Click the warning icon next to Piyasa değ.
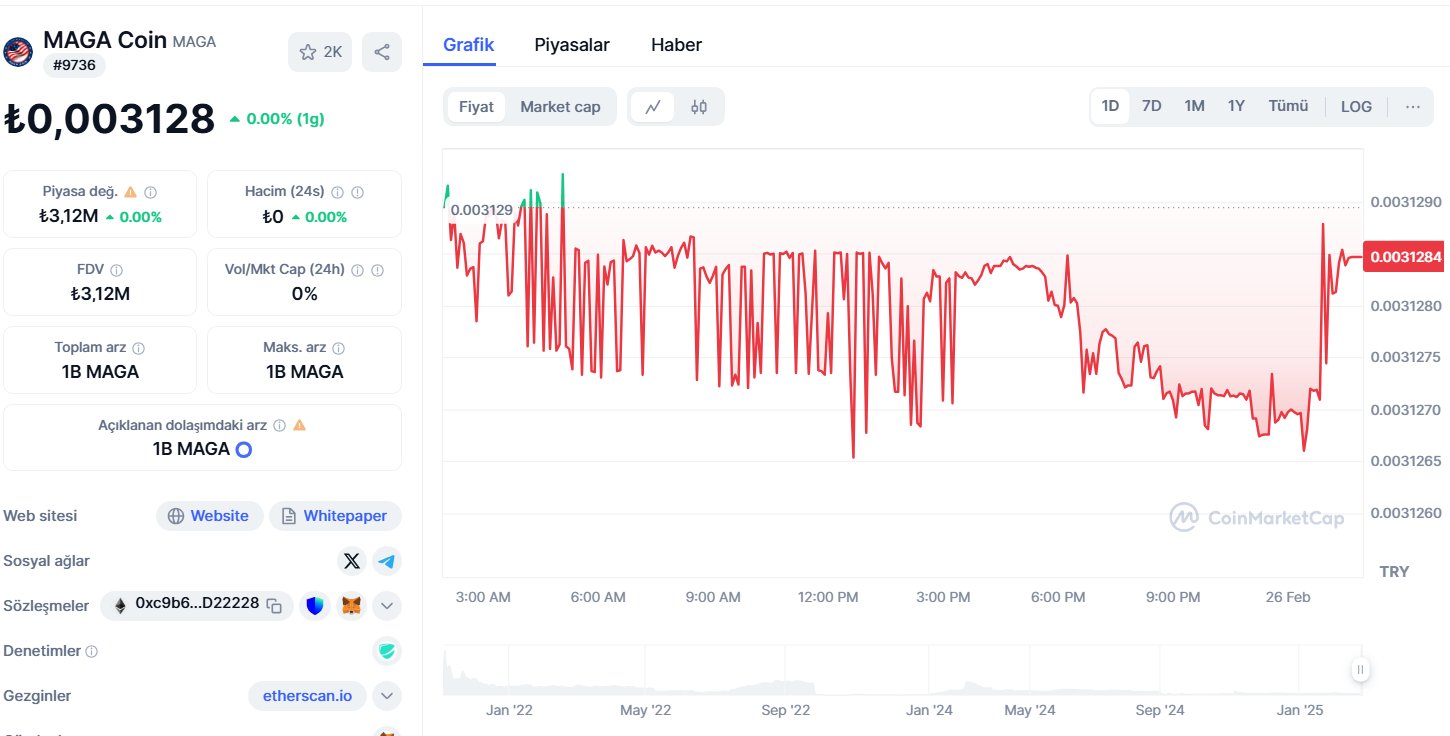The height and width of the screenshot is (736, 1450). 130,192
